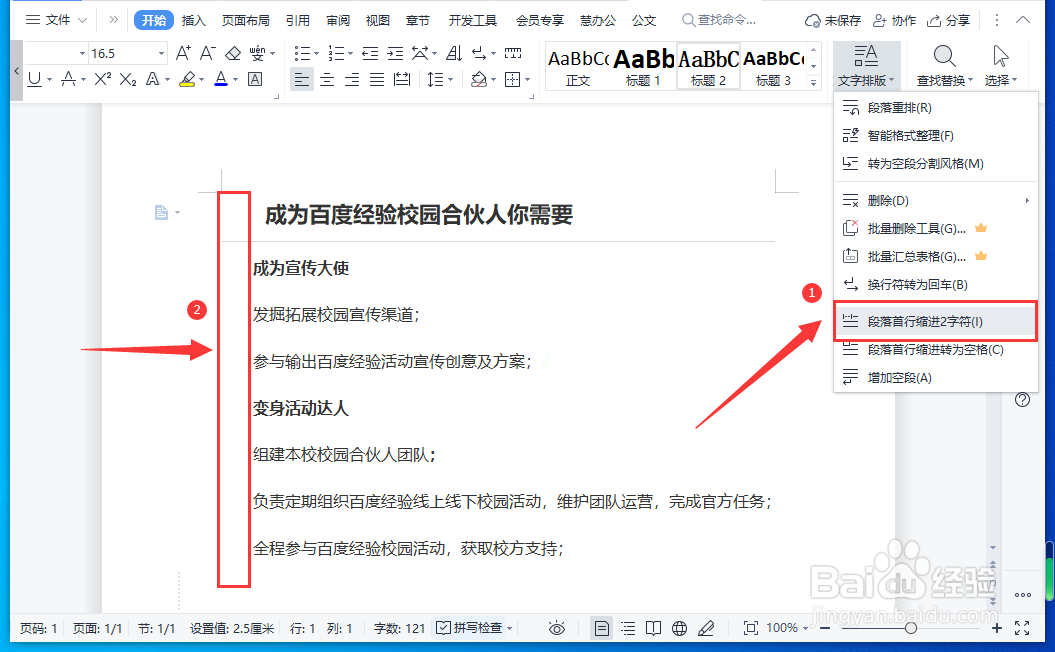Viewport: 1055px width, 652px height.
Task: Center align the text
Action: pyautogui.click(x=327, y=80)
